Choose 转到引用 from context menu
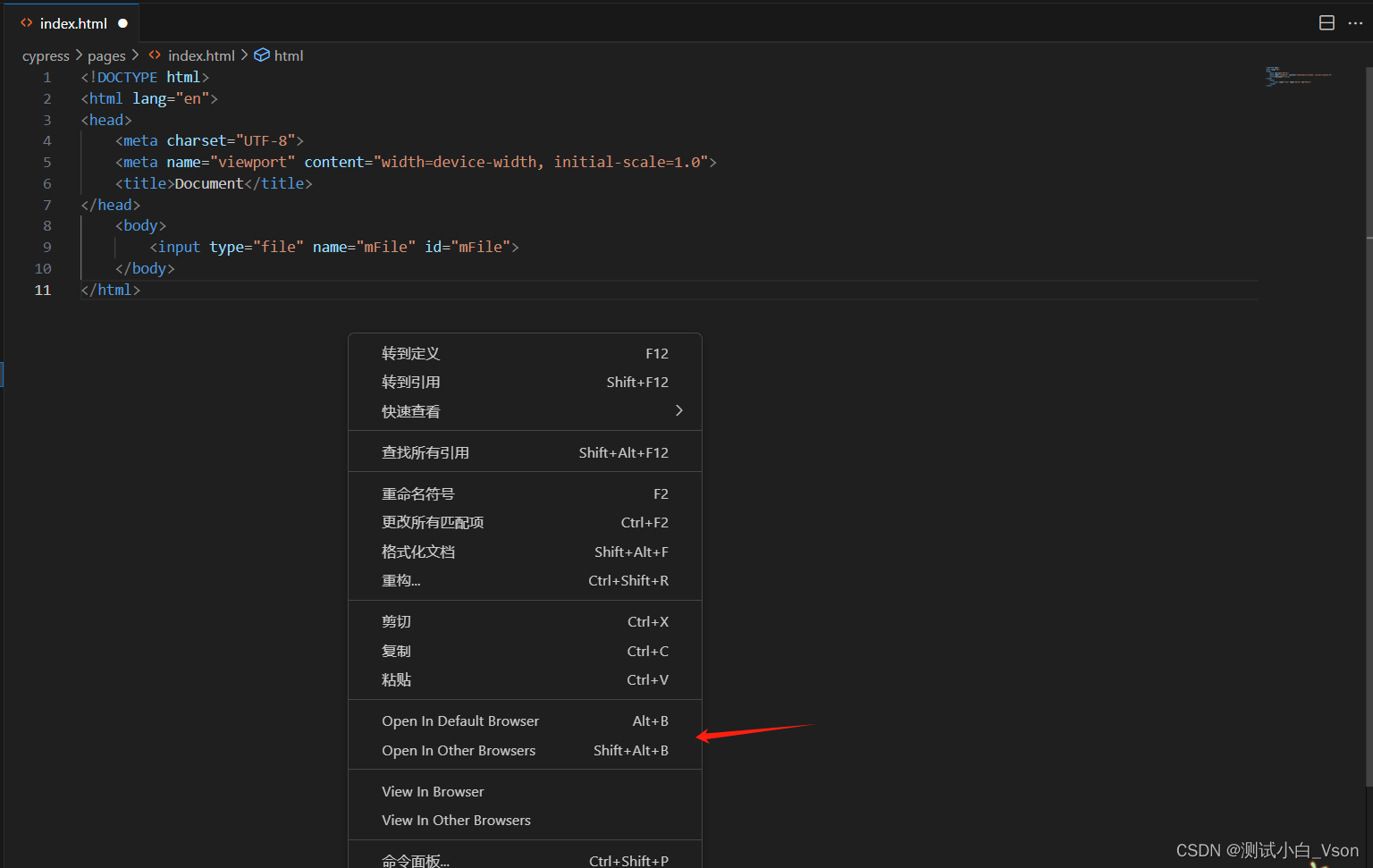Image resolution: width=1373 pixels, height=868 pixels. pos(525,382)
